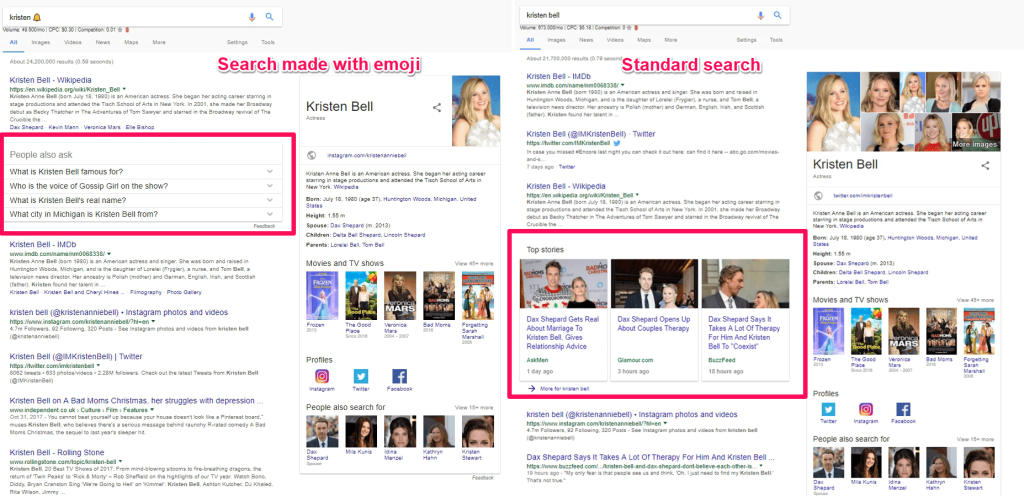The image size is (1024, 496).
Task: Open Tools in standard search
Action: [x=776, y=40]
